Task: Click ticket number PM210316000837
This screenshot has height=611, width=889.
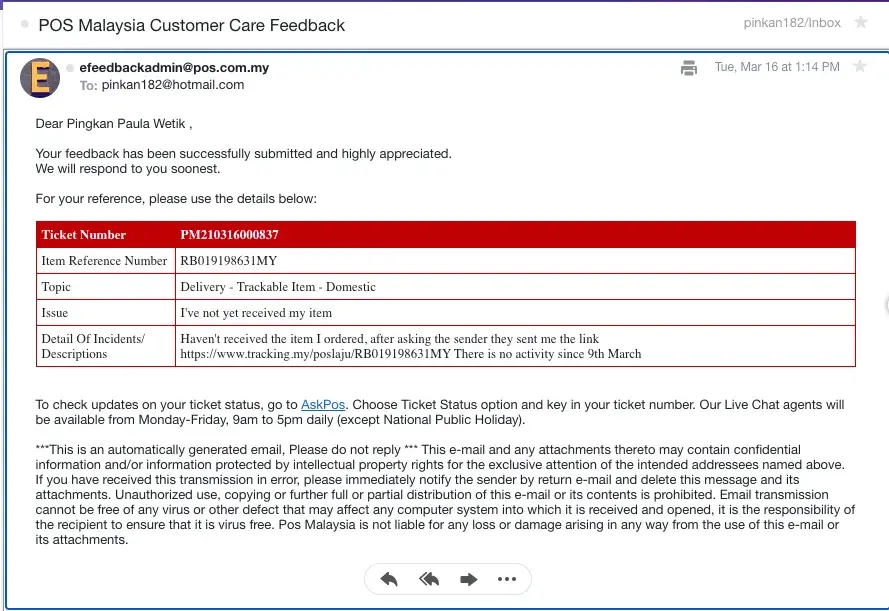Action: (x=229, y=235)
